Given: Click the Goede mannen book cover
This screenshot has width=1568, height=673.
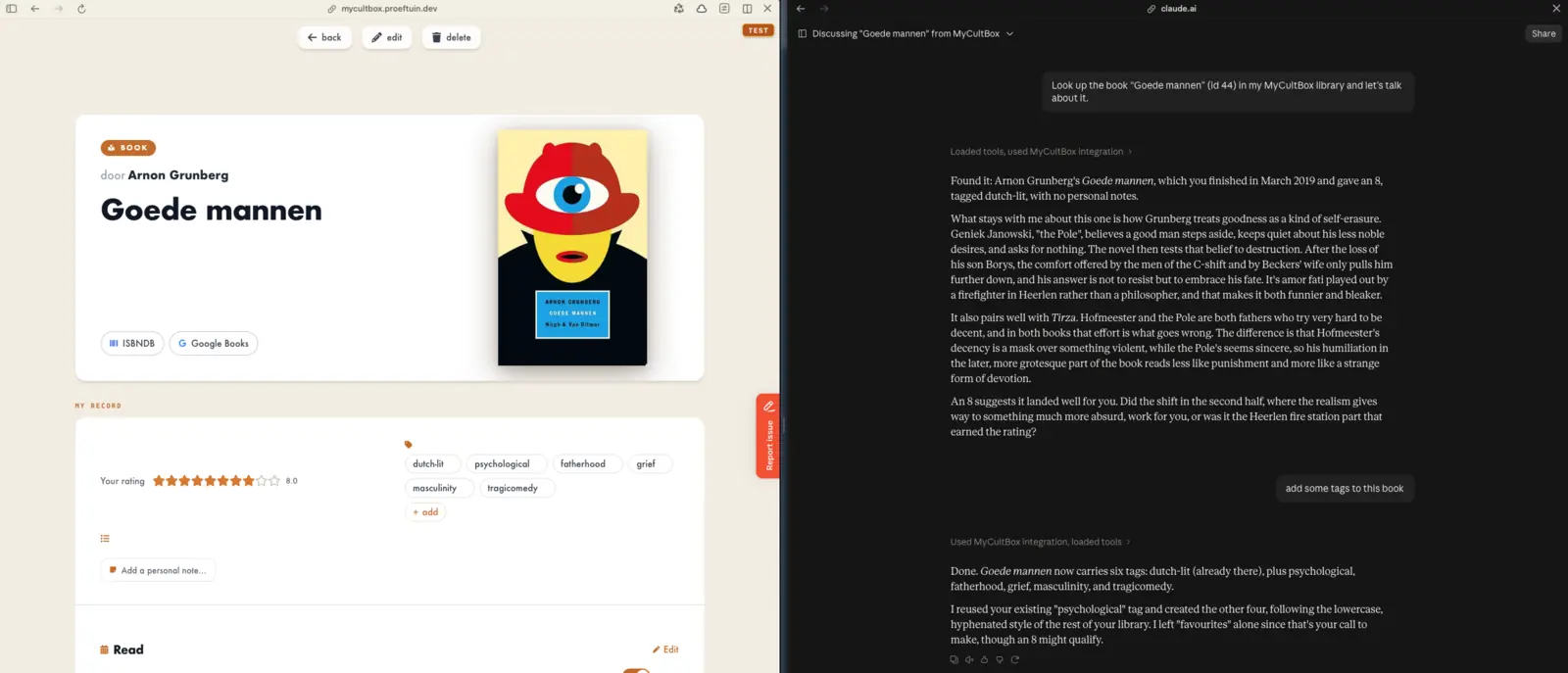Looking at the screenshot, I should pos(572,248).
